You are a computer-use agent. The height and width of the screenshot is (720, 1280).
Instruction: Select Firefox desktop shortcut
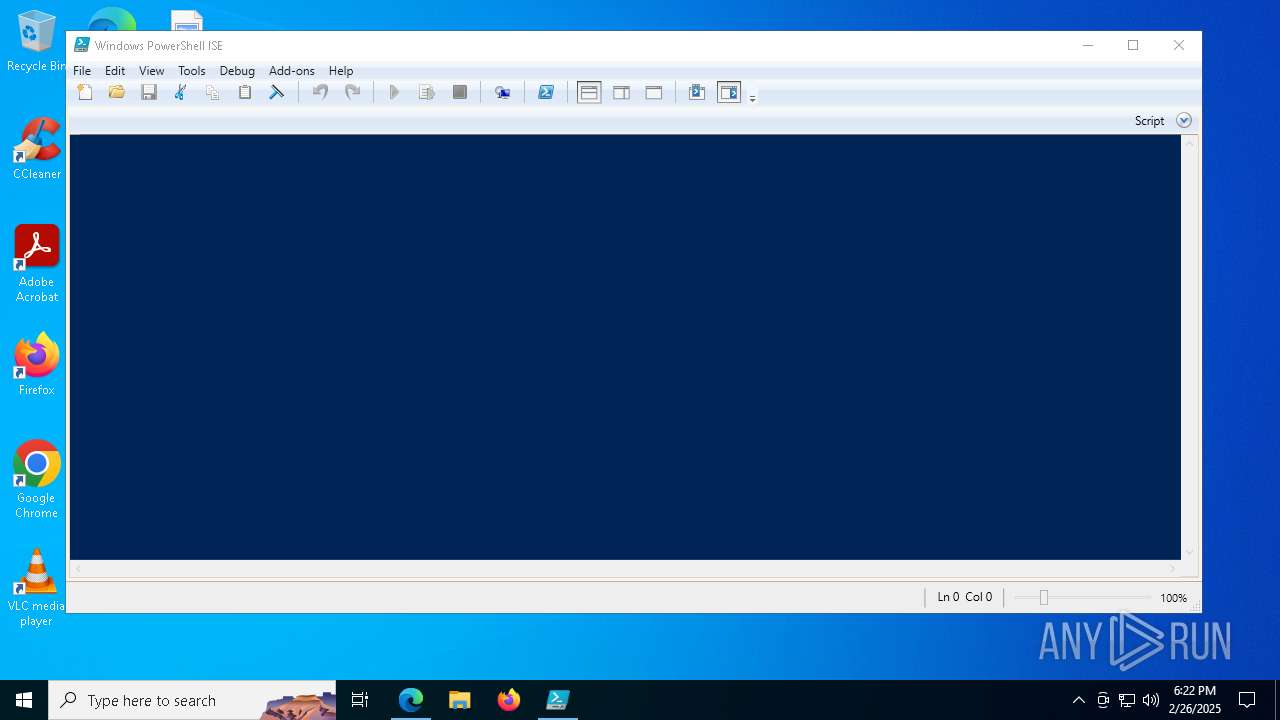pyautogui.click(x=37, y=365)
